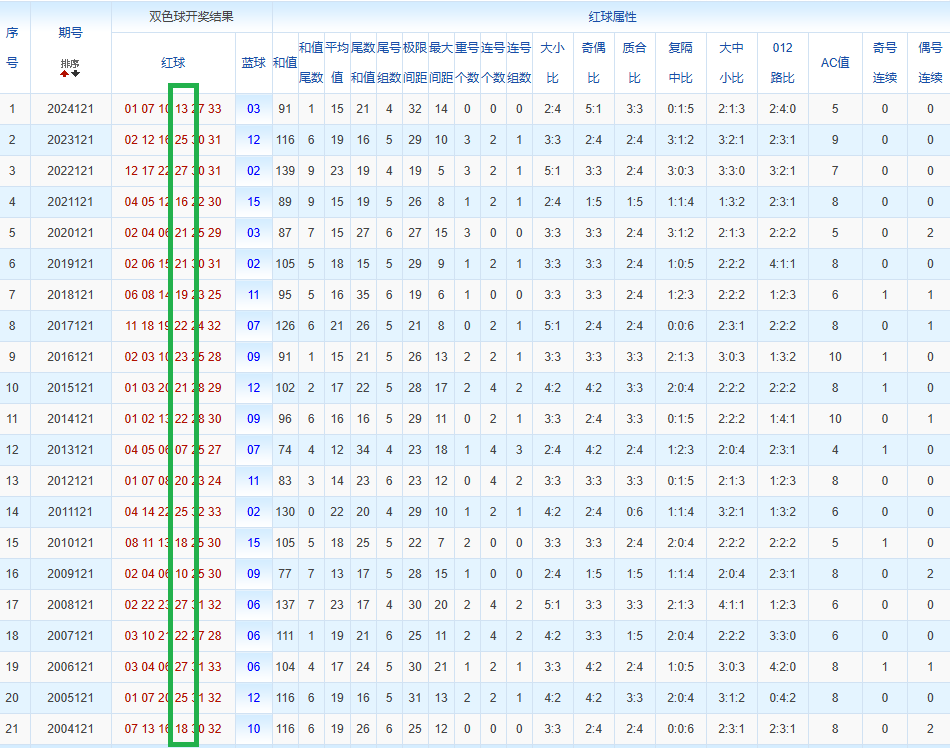Click 尾数和值 35 in row 2018121
The height and width of the screenshot is (748, 950).
pos(362,295)
